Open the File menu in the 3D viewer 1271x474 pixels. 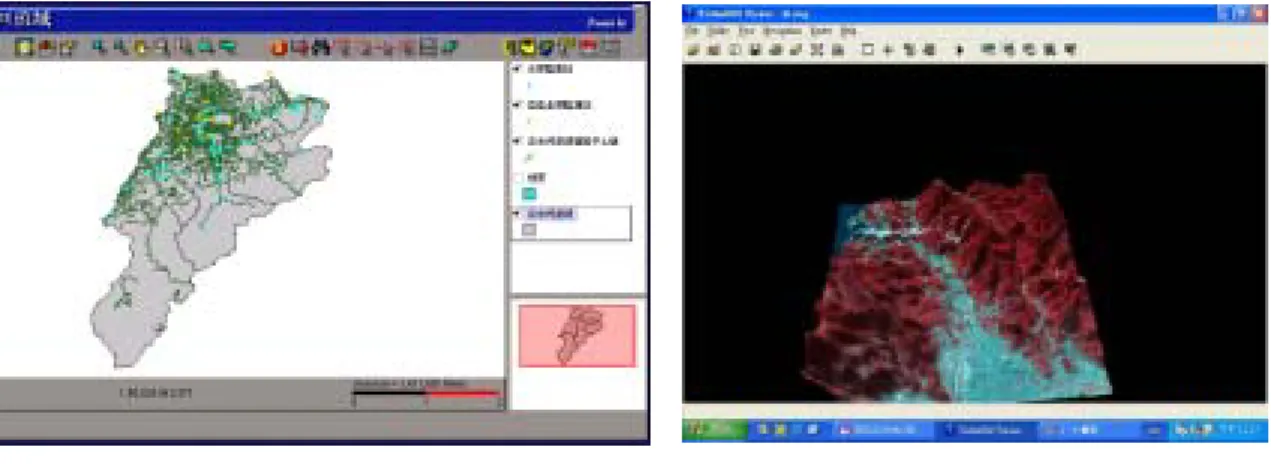pos(692,31)
